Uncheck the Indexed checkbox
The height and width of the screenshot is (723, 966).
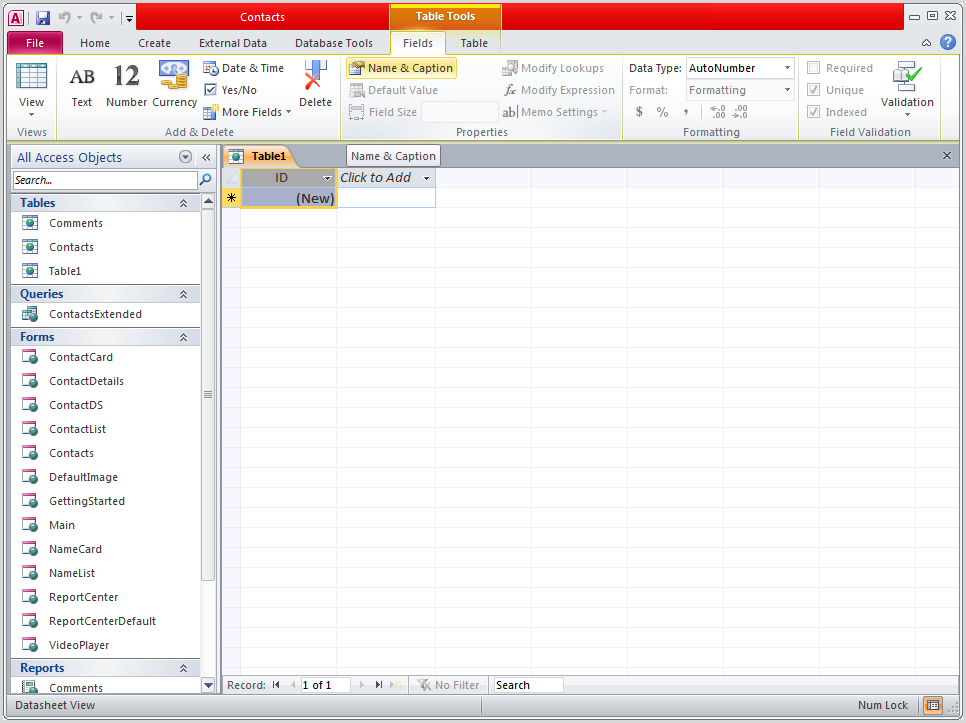click(x=814, y=111)
